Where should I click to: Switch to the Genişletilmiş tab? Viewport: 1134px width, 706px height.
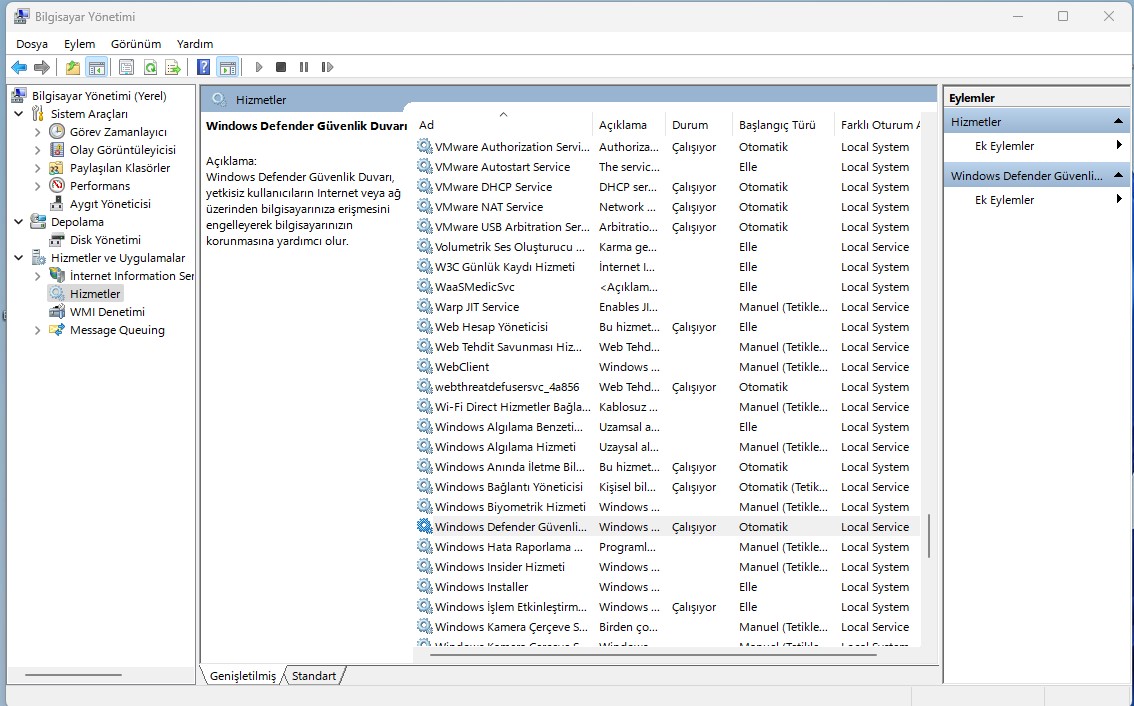coord(243,676)
